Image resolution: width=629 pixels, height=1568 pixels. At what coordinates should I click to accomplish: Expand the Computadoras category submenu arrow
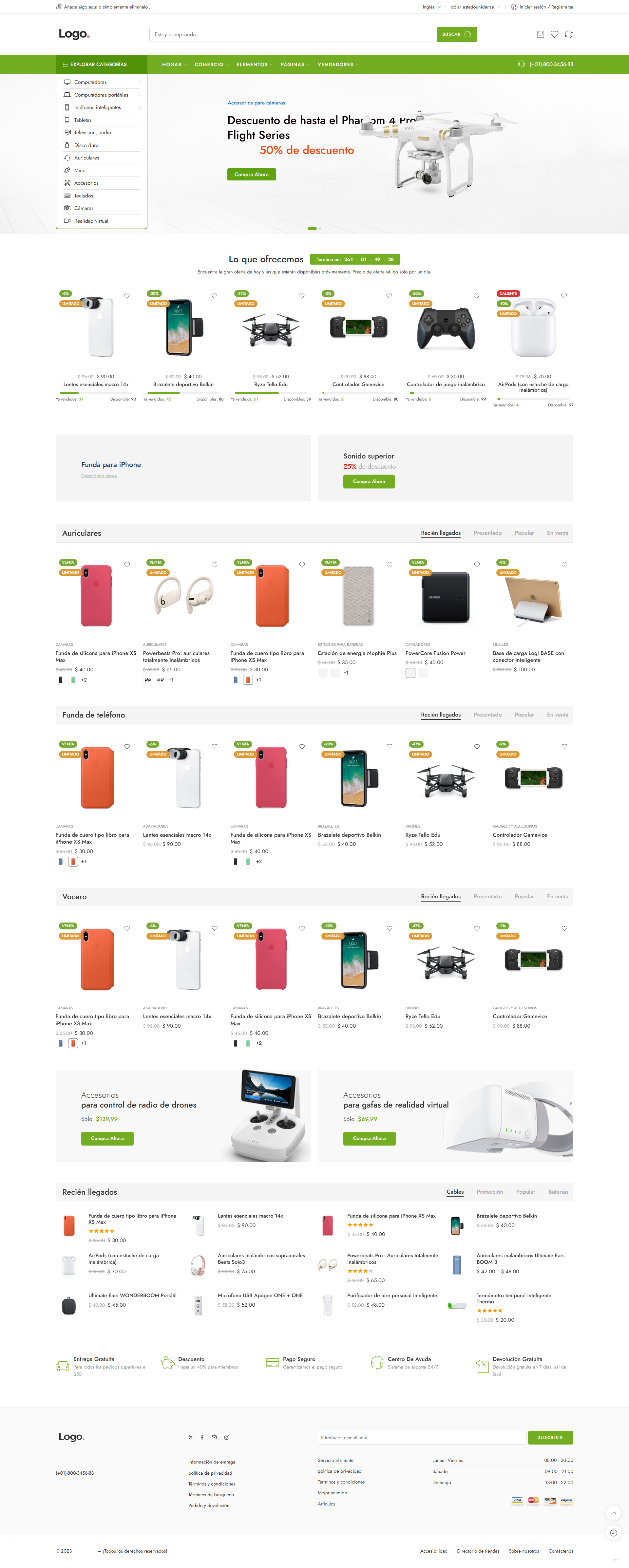pyautogui.click(x=140, y=82)
